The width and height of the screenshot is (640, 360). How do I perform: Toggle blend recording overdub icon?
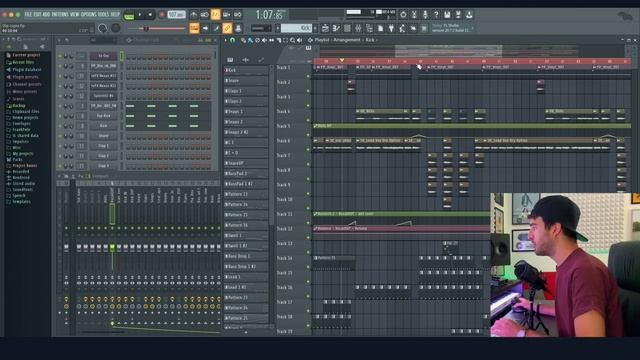coord(227,15)
